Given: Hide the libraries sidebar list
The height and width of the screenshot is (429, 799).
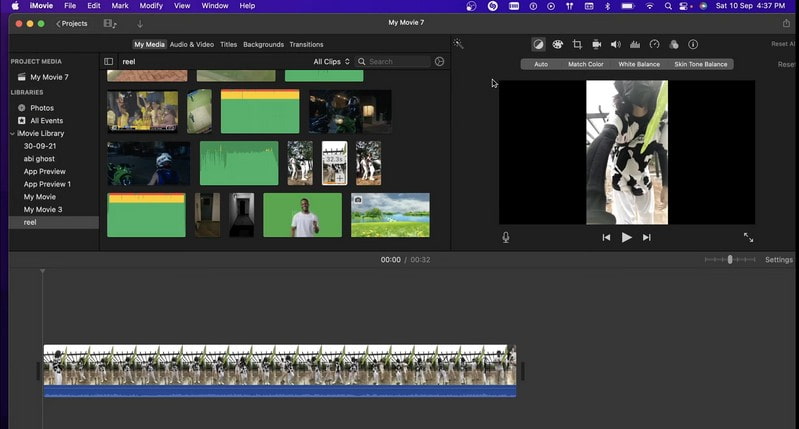Looking at the screenshot, I should (x=109, y=62).
